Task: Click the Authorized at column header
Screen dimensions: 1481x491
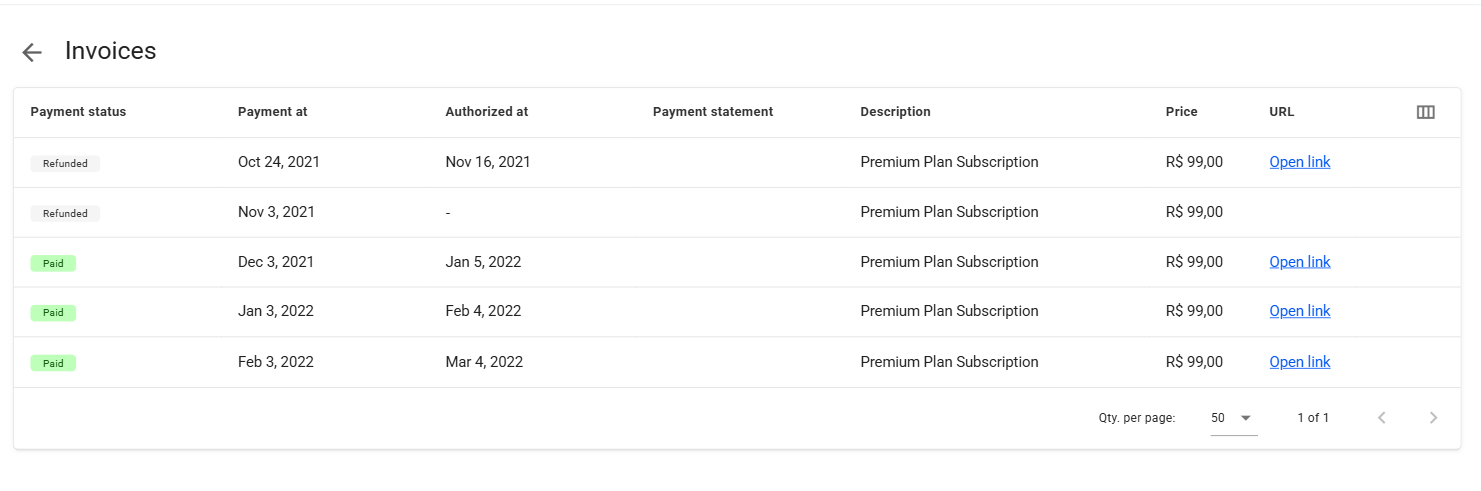Action: [486, 112]
